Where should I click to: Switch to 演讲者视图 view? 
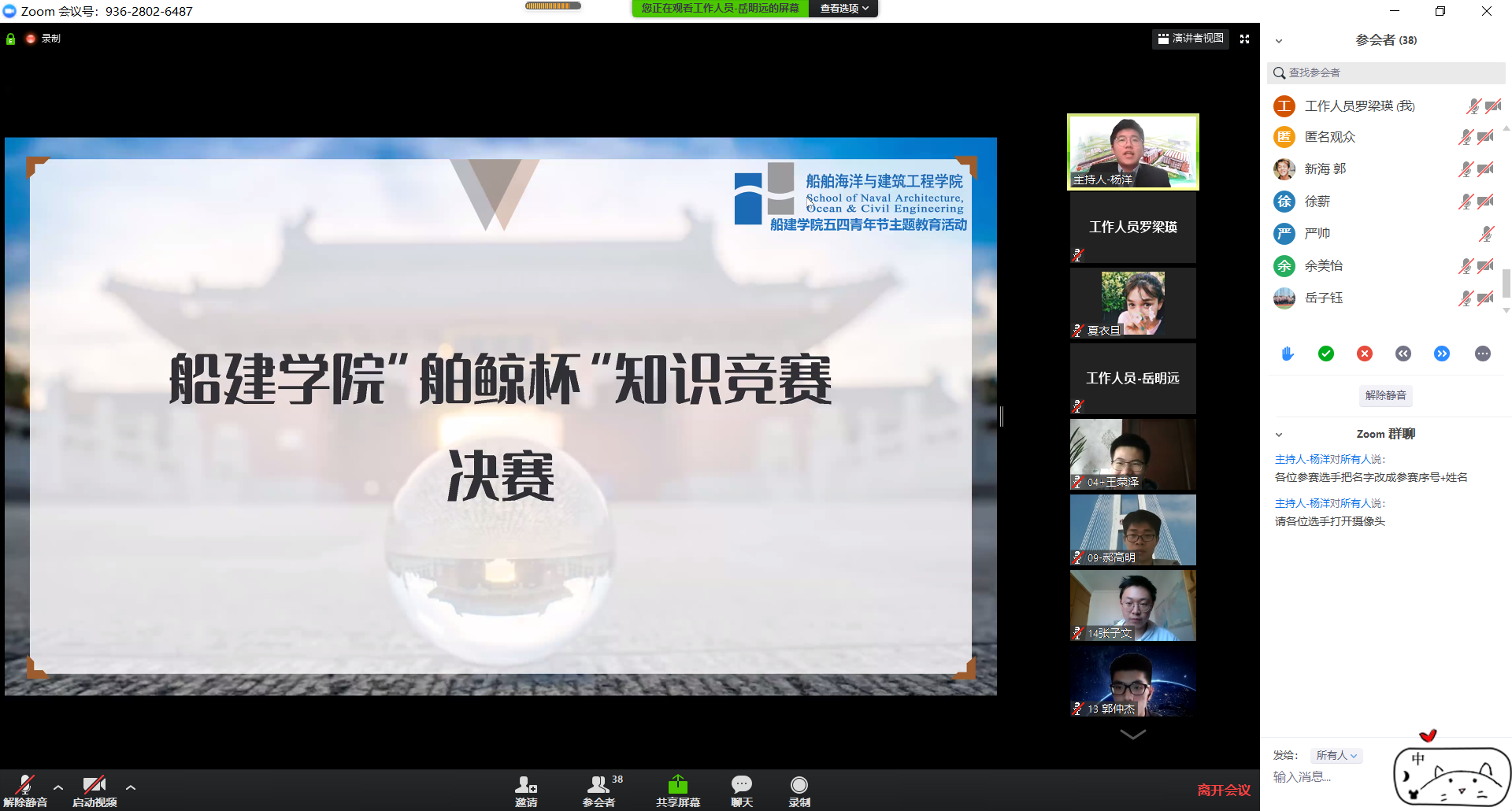coord(1190,38)
